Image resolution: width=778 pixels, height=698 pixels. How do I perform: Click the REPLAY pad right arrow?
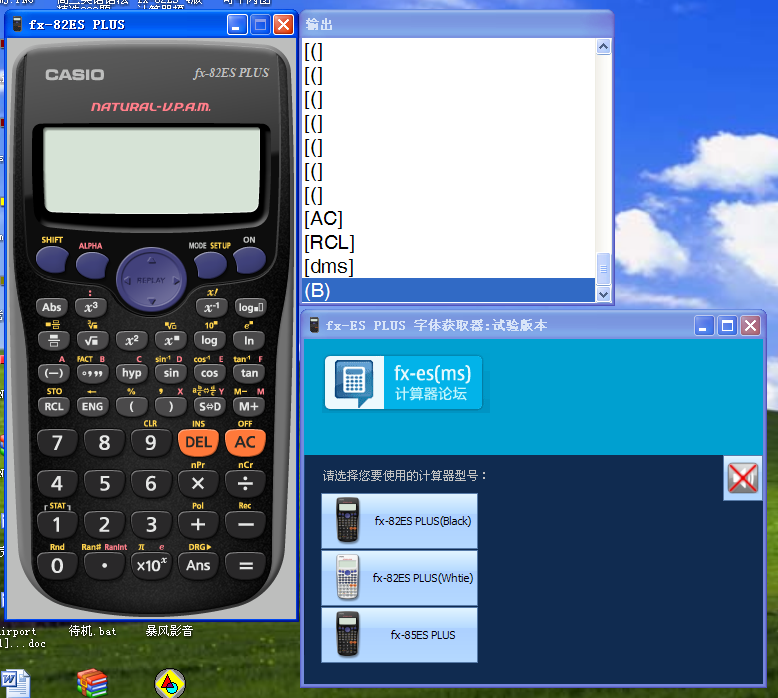point(176,281)
